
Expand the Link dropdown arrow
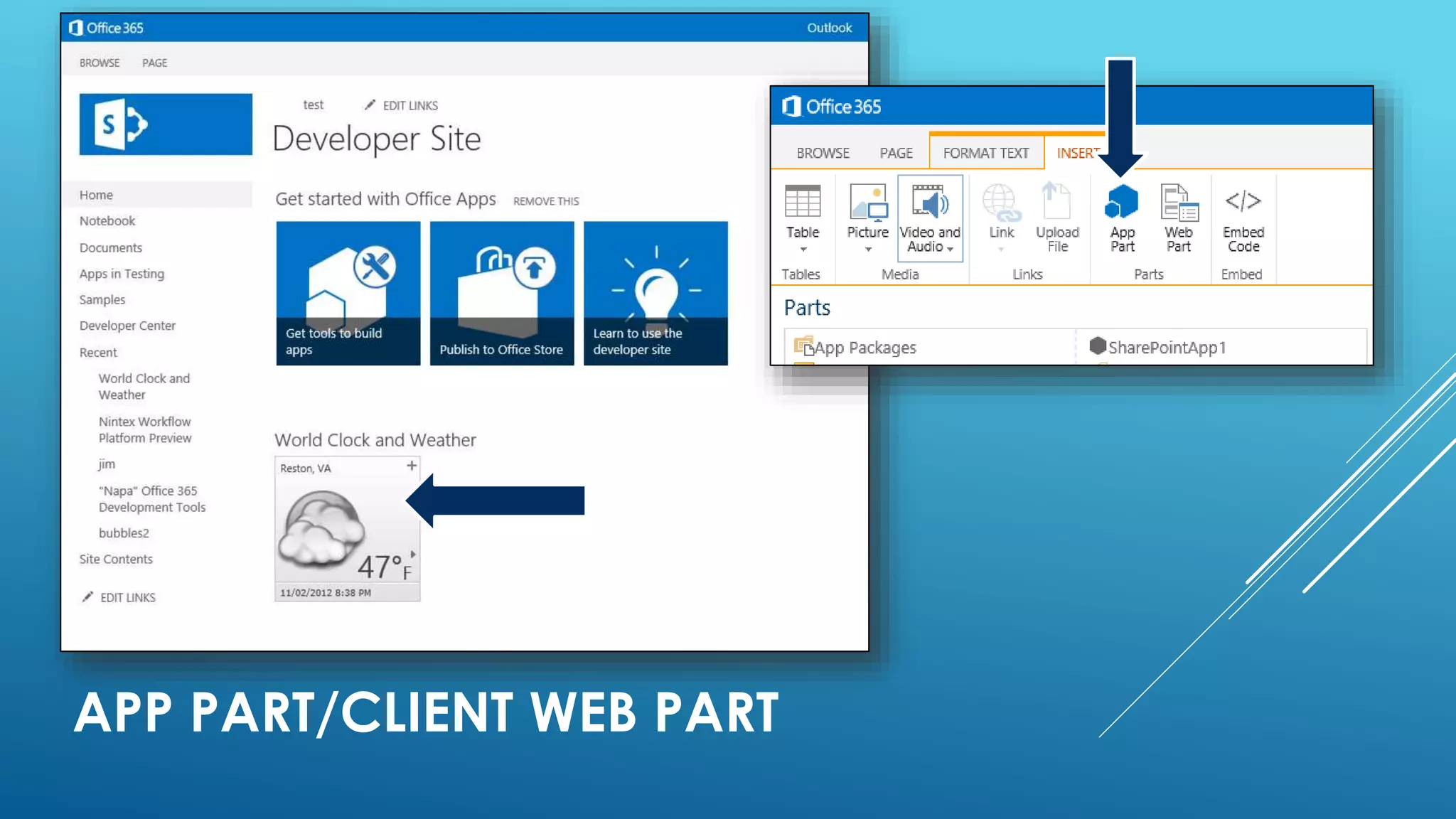(1001, 250)
